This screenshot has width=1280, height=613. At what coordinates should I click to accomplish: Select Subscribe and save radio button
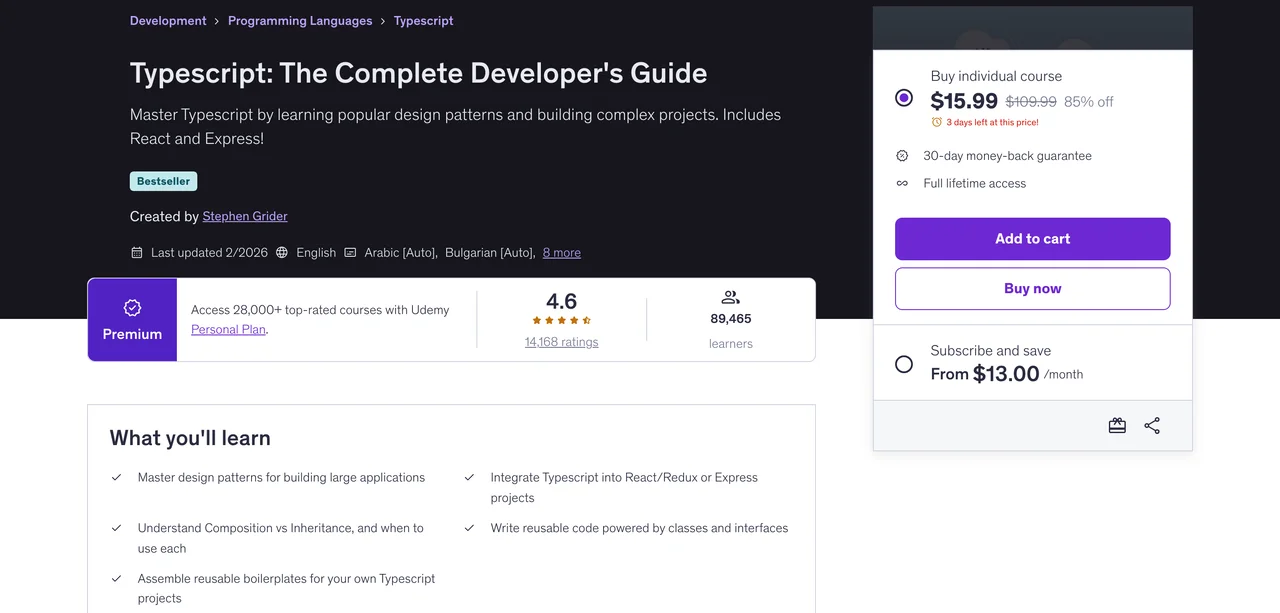(x=904, y=364)
